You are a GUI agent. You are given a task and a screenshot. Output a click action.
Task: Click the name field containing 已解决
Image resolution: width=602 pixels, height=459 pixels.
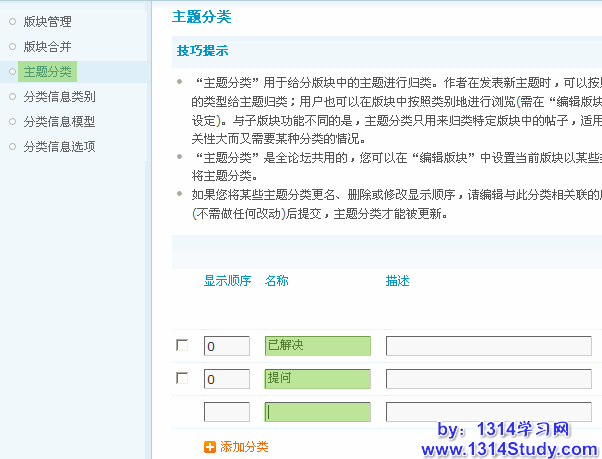[x=317, y=346]
